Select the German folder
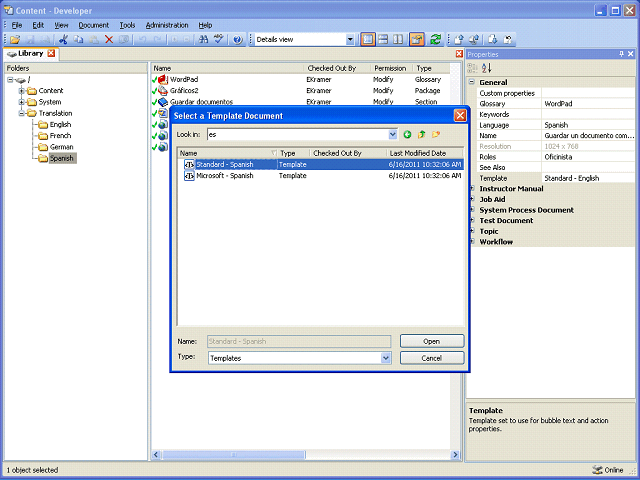Viewport: 640px width, 480px height. [x=61, y=147]
